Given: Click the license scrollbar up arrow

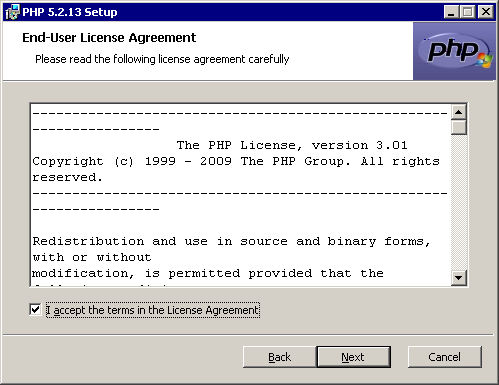Looking at the screenshot, I should 459,112.
